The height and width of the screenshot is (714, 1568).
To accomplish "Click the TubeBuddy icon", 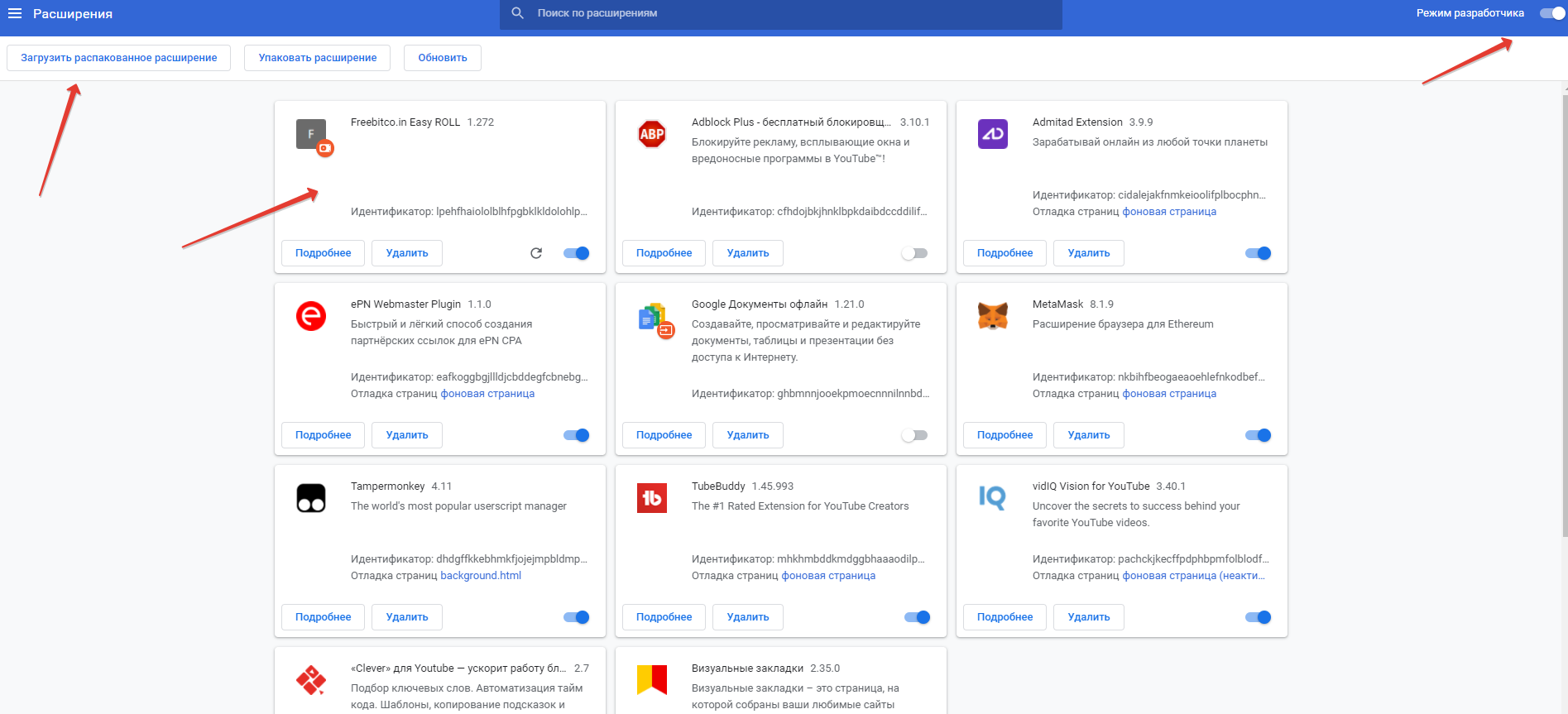I will click(652, 498).
